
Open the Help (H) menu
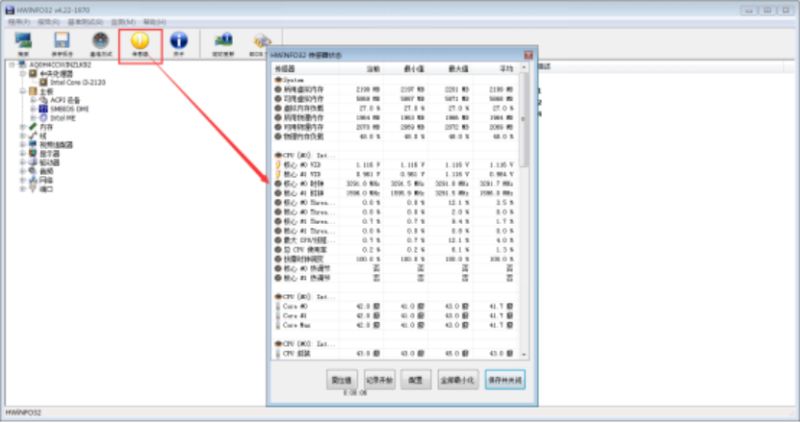[155, 22]
